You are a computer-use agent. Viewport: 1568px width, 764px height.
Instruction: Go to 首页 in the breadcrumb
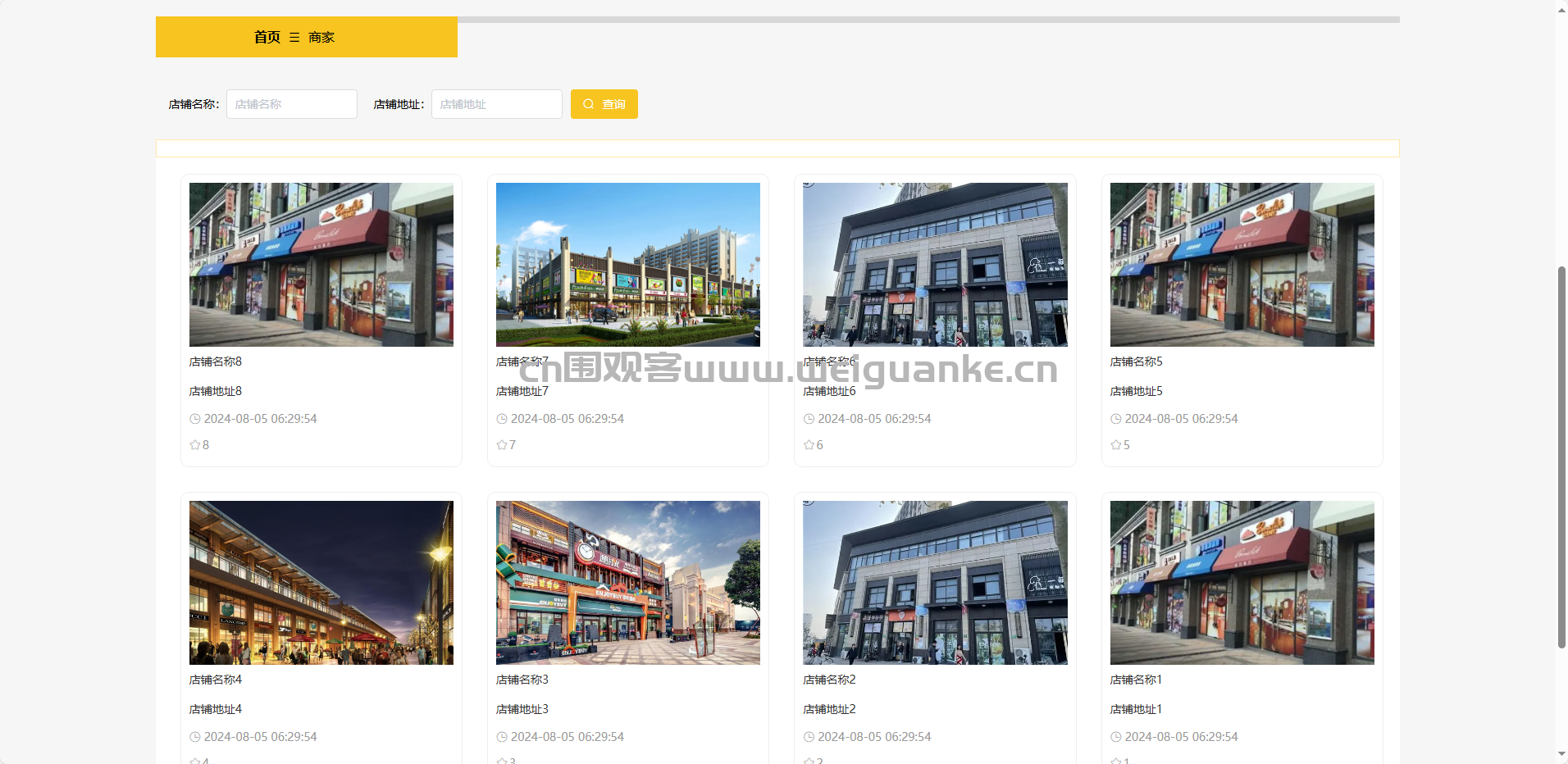(267, 38)
